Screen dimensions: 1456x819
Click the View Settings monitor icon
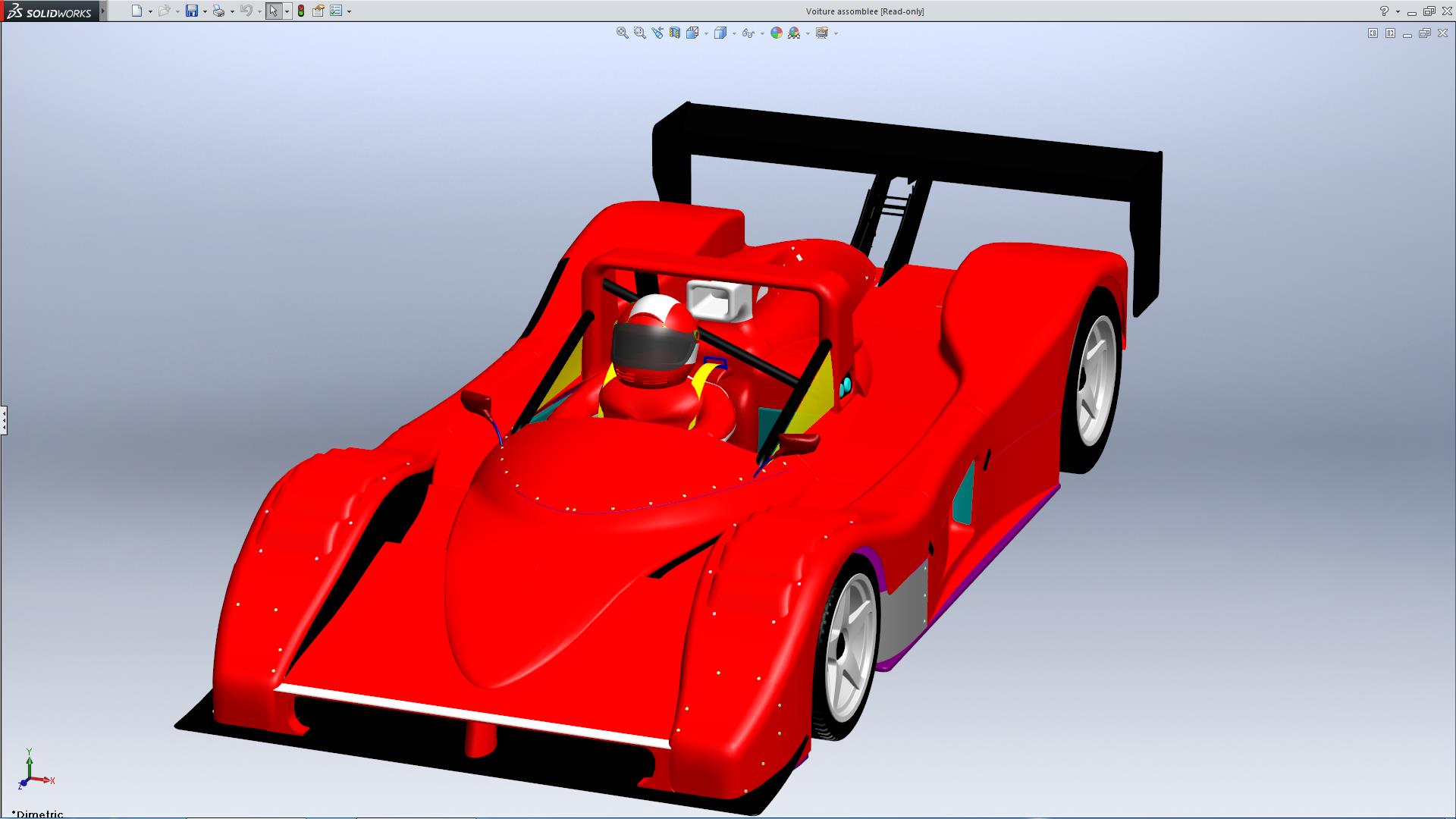822,33
